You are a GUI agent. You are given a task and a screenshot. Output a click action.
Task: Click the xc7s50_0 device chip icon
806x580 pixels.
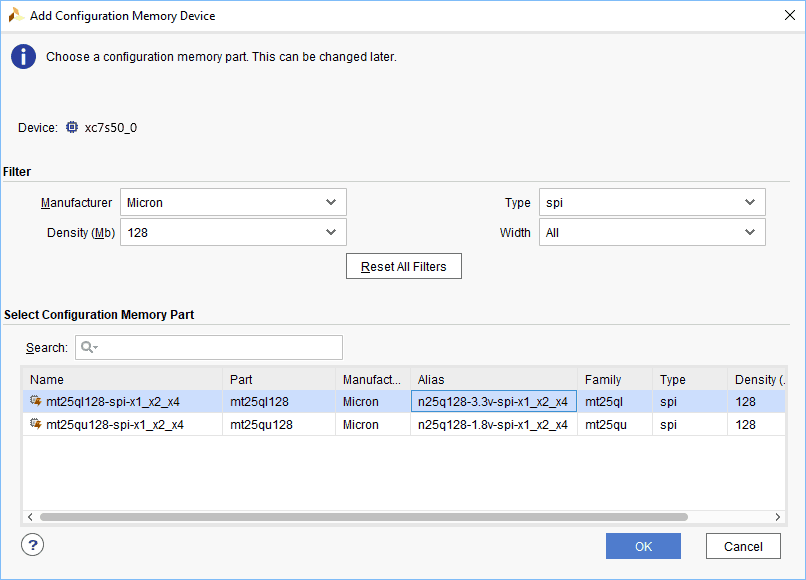[x=72, y=128]
